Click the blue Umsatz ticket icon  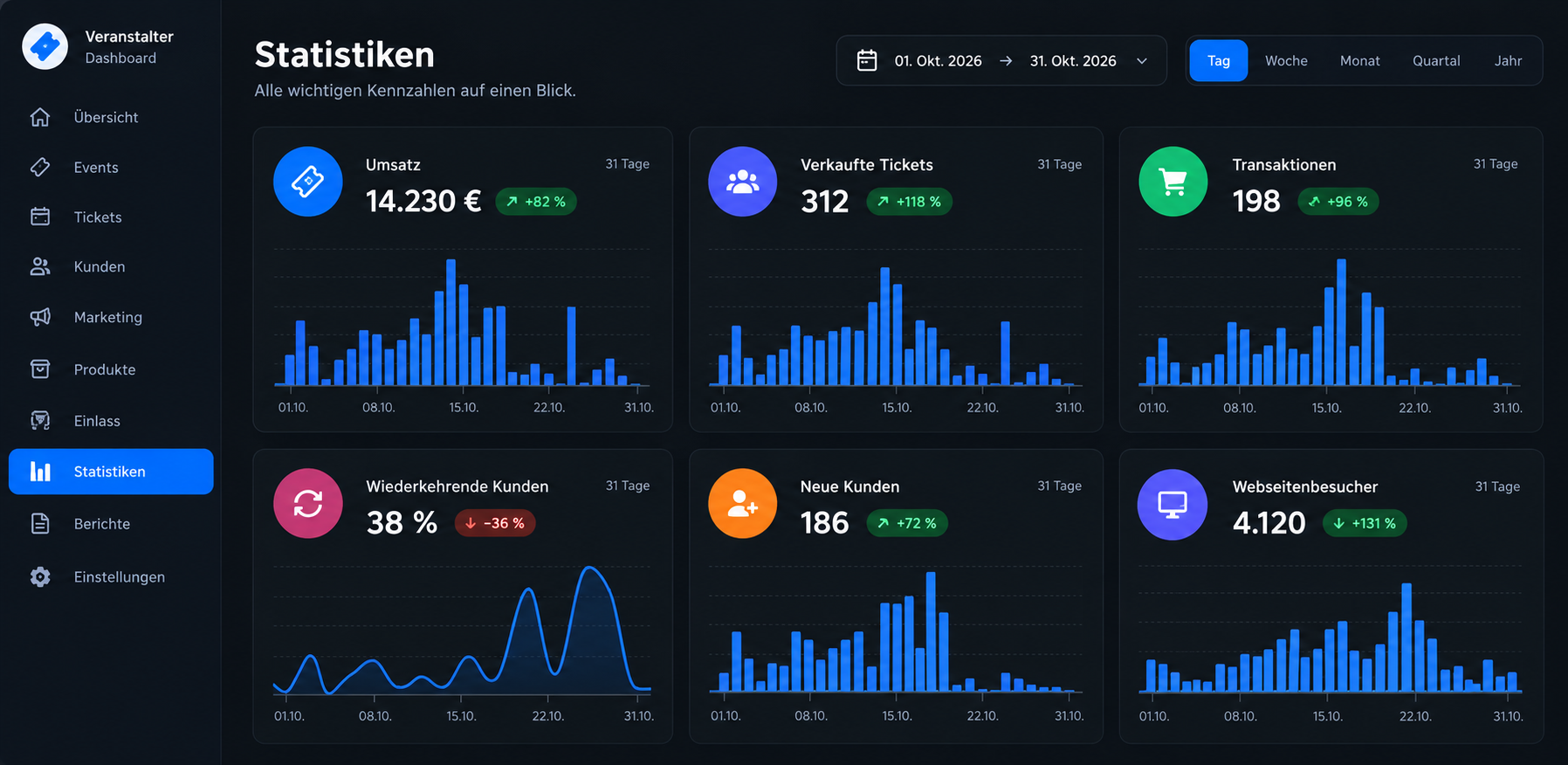click(x=308, y=182)
